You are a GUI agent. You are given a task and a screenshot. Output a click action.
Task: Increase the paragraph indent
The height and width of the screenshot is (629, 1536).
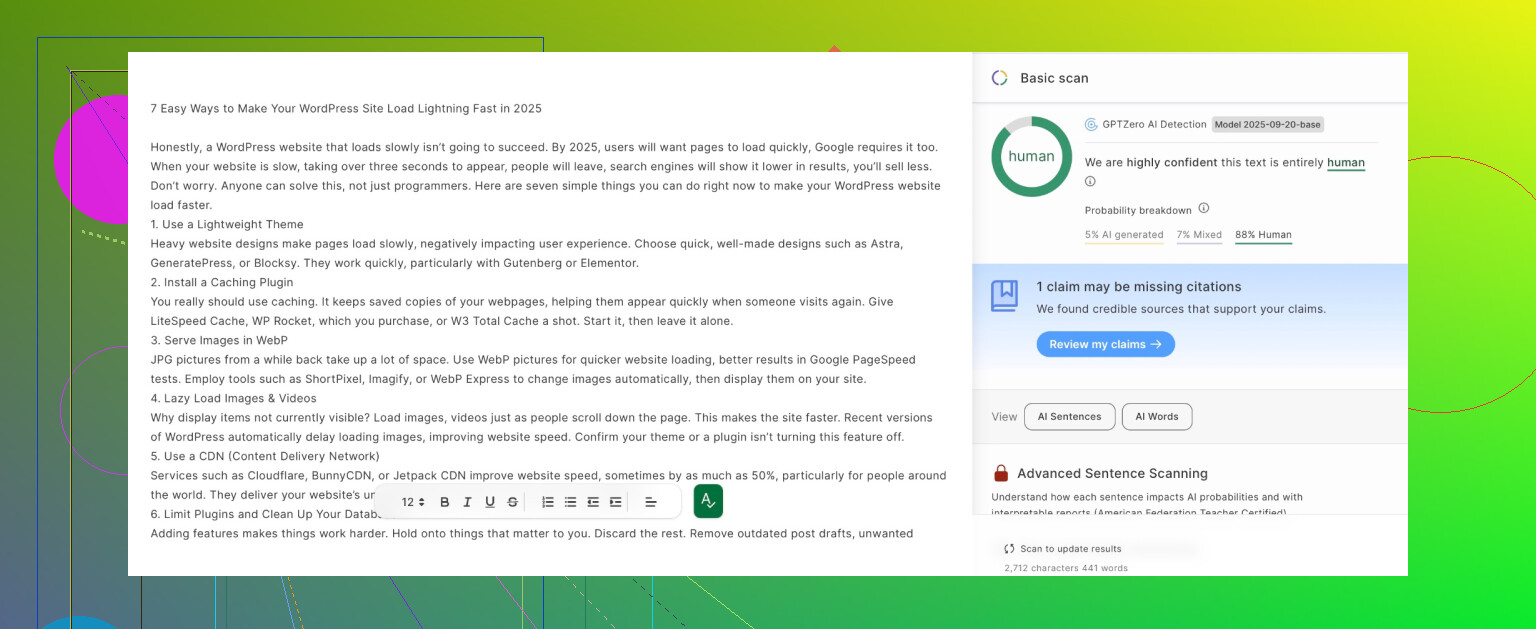pyautogui.click(x=615, y=502)
